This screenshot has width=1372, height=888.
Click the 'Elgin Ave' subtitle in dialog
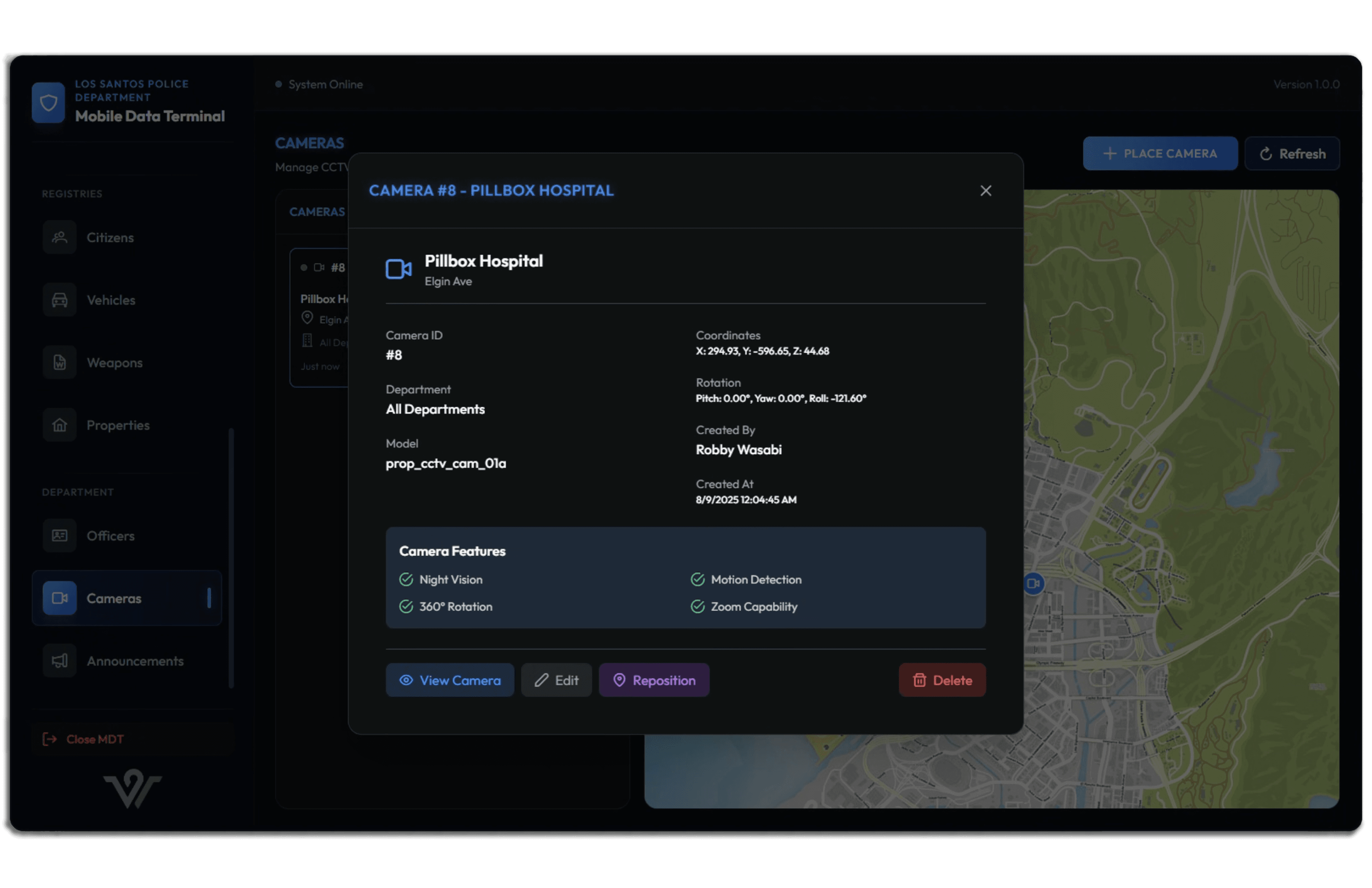pyautogui.click(x=449, y=282)
